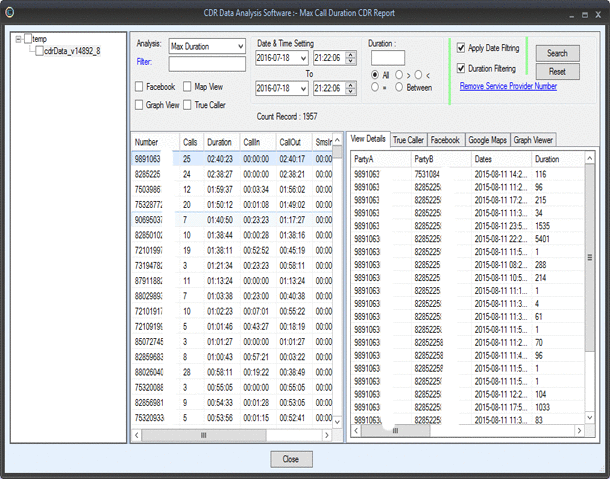Select the greater-than duration radio button
Viewport: 610px width, 479px height.
click(x=399, y=75)
